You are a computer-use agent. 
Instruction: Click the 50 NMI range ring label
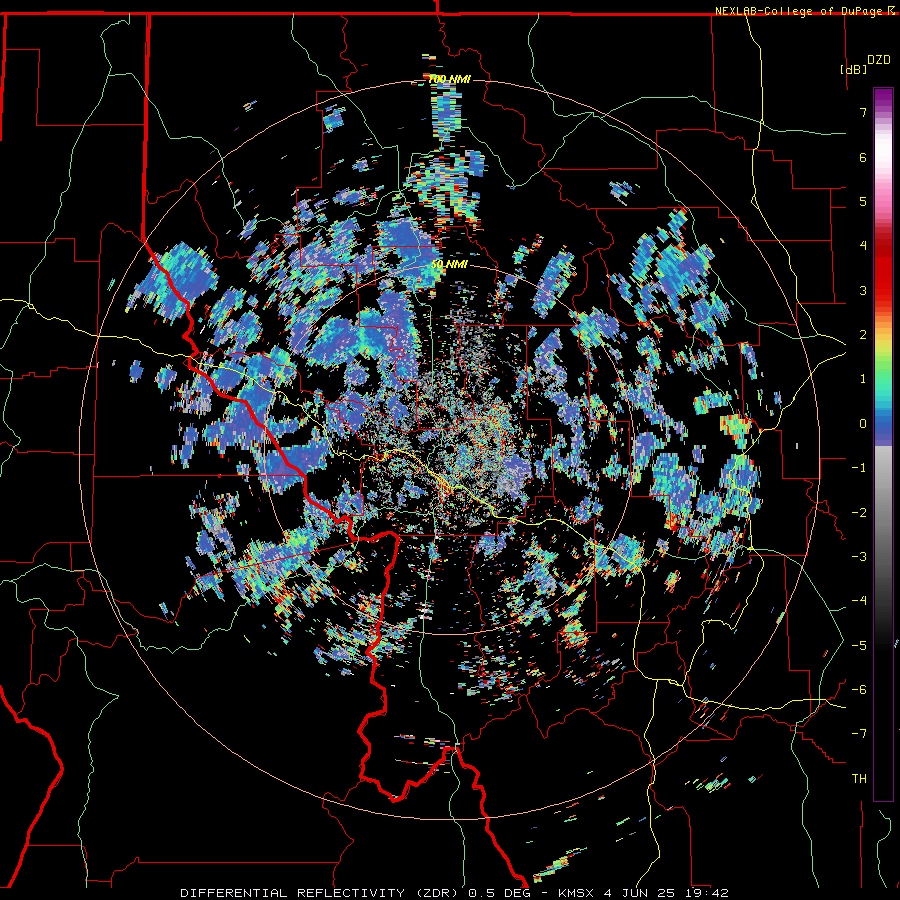click(x=449, y=265)
